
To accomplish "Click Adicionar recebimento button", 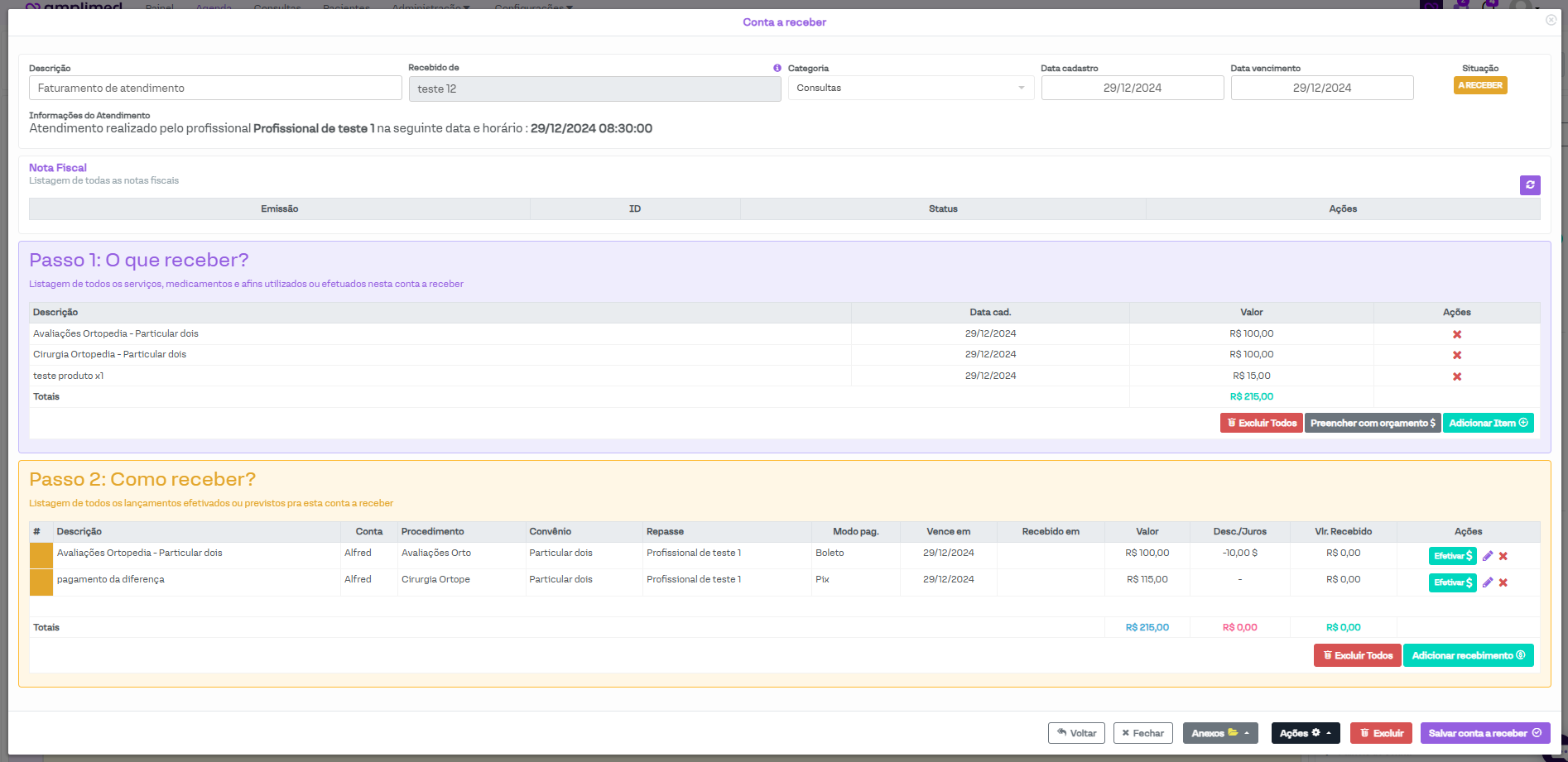I will point(1468,655).
